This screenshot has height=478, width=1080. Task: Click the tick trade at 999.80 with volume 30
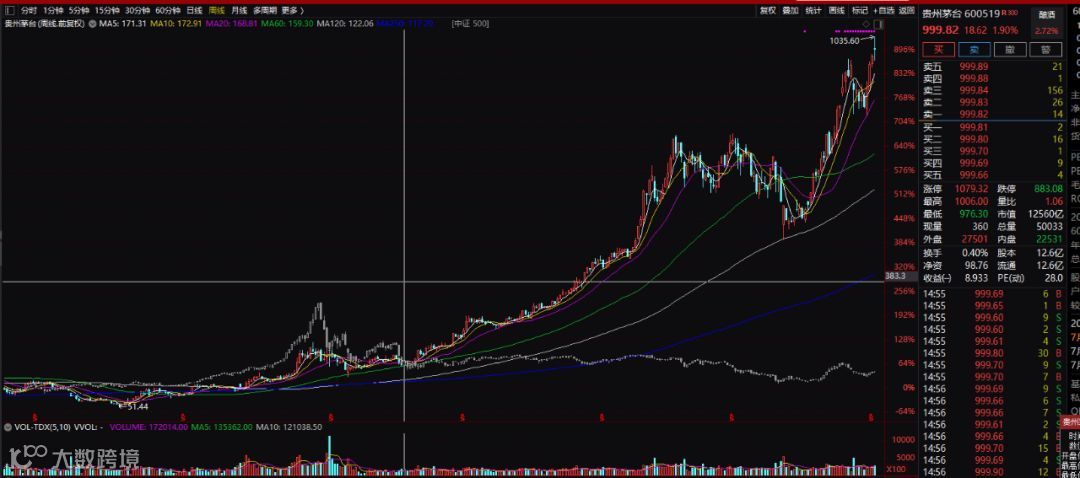click(992, 353)
